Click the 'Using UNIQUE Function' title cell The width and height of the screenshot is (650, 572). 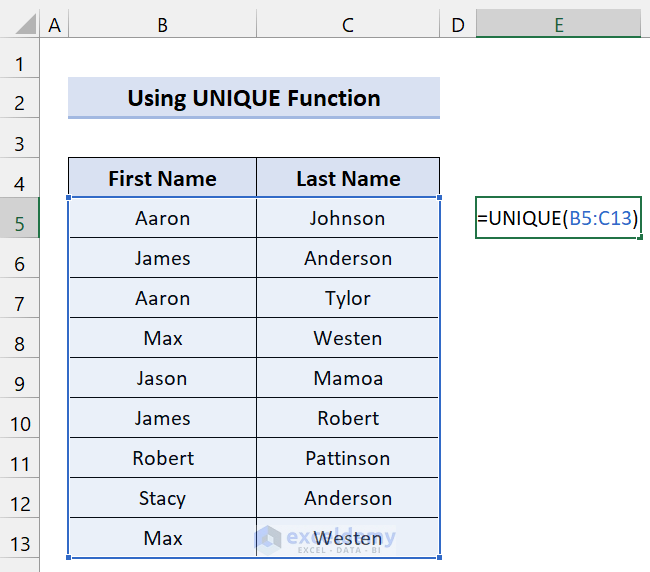(x=254, y=98)
